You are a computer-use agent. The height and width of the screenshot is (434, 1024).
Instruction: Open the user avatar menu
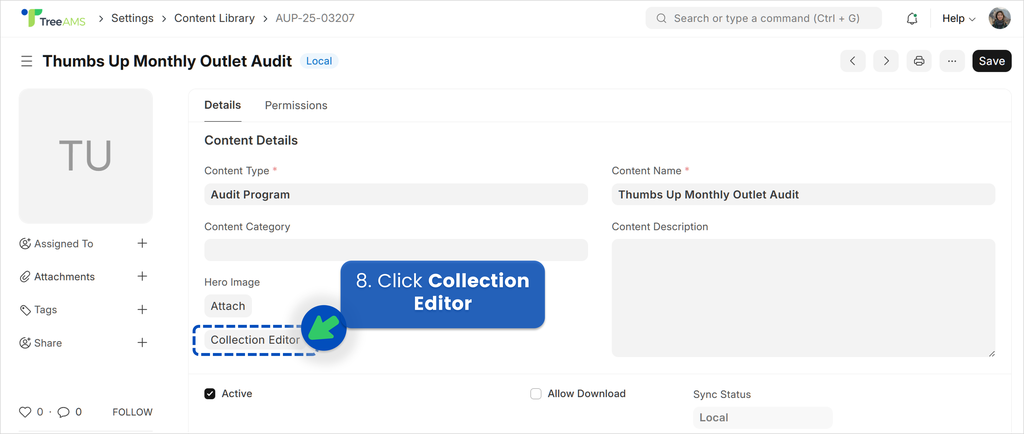999,18
